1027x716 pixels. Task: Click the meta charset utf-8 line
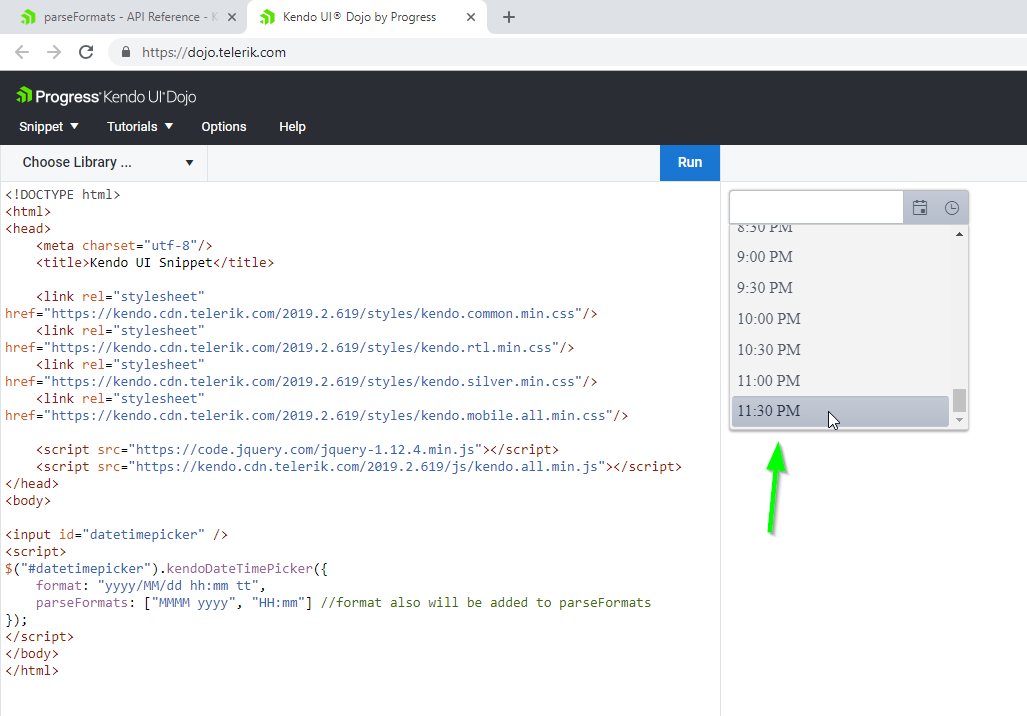coord(124,246)
